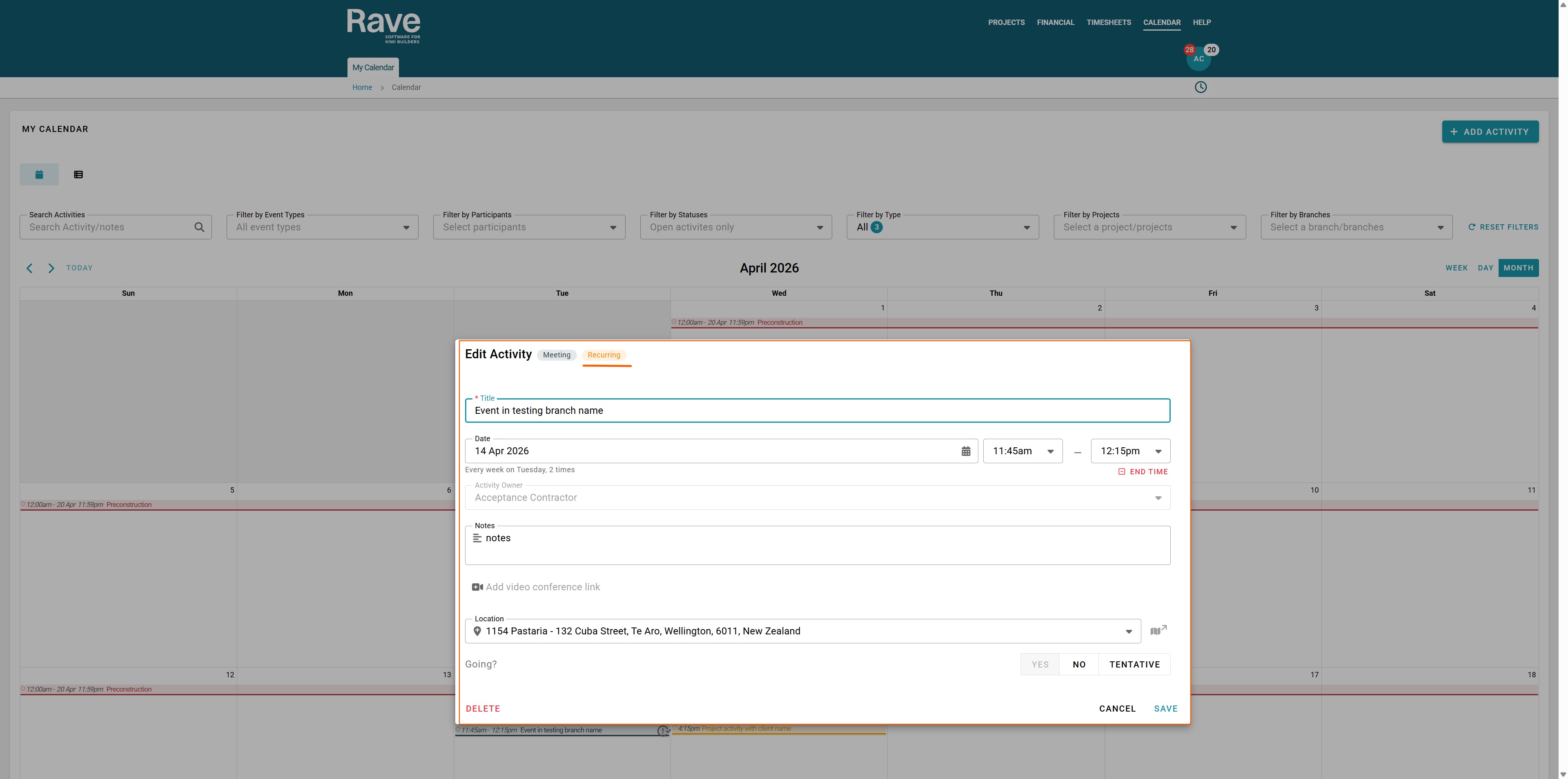Open the 11:45am start time dropdown
1568x779 pixels.
1022,451
